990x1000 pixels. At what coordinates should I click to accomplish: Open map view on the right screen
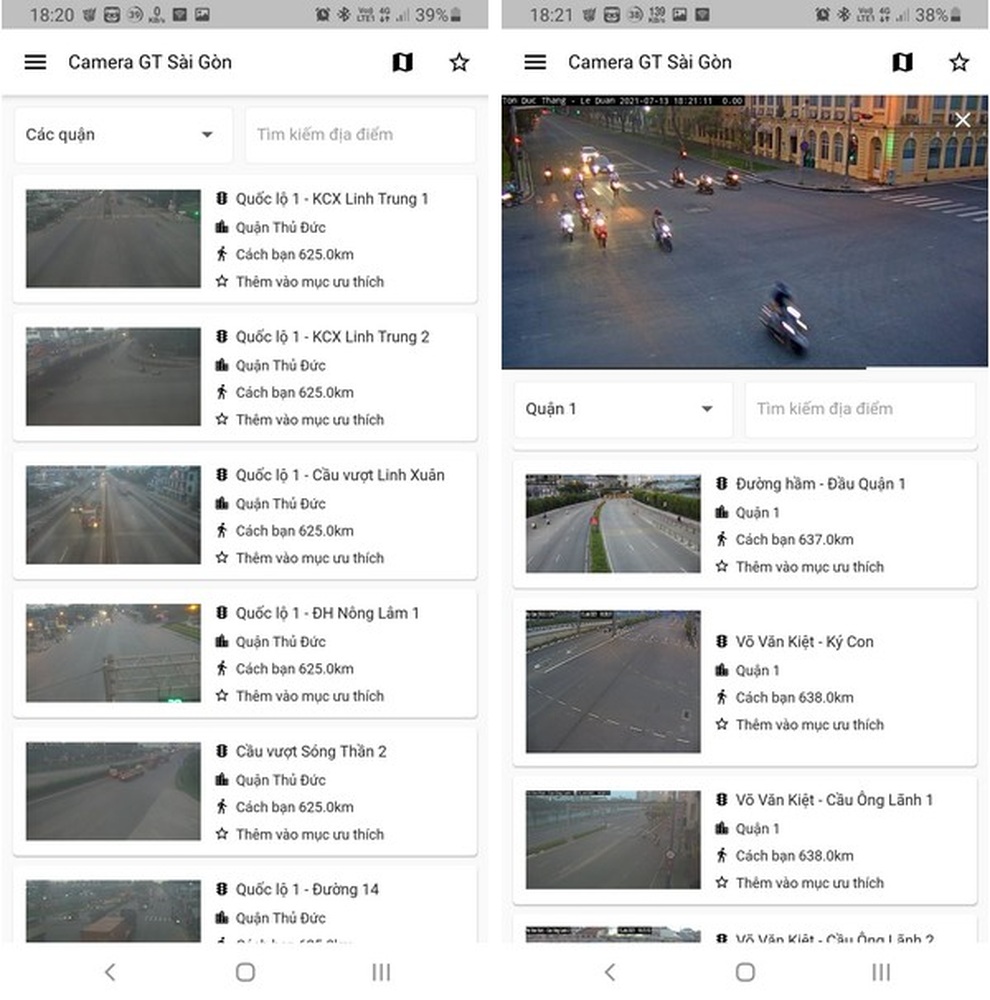[903, 62]
